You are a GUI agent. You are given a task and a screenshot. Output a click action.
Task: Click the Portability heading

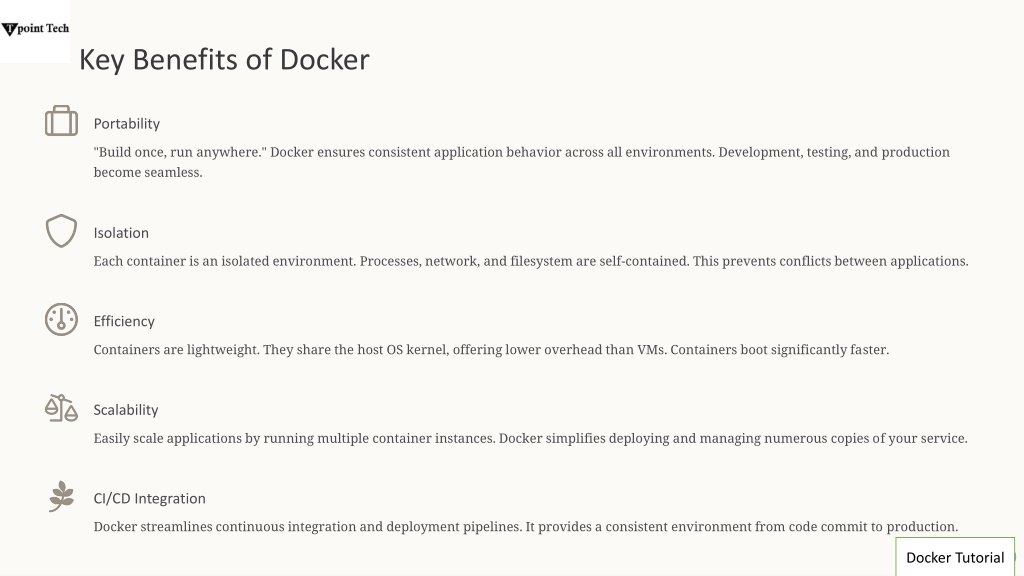[127, 123]
